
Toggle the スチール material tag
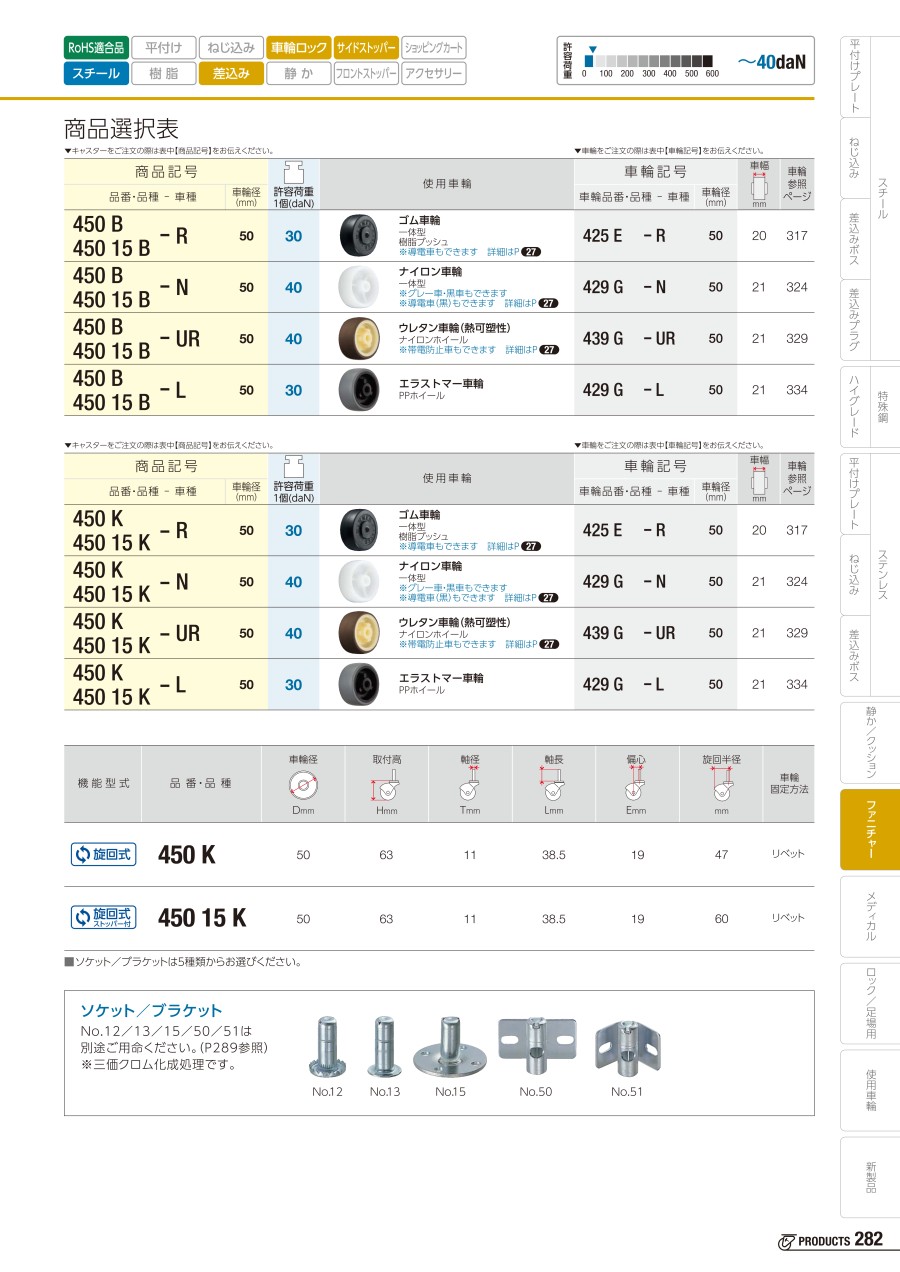tap(96, 73)
